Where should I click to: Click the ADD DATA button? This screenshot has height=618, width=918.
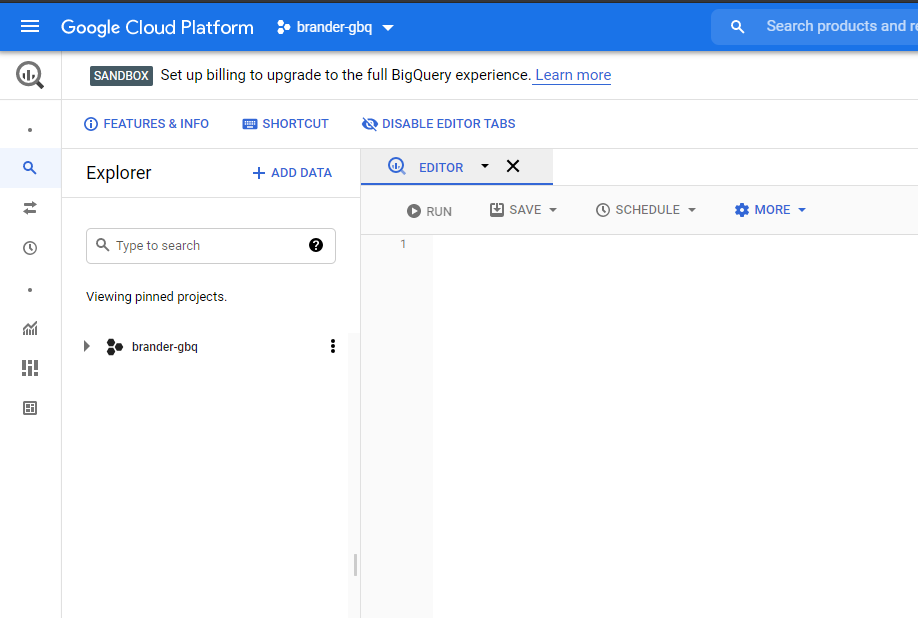(x=292, y=173)
